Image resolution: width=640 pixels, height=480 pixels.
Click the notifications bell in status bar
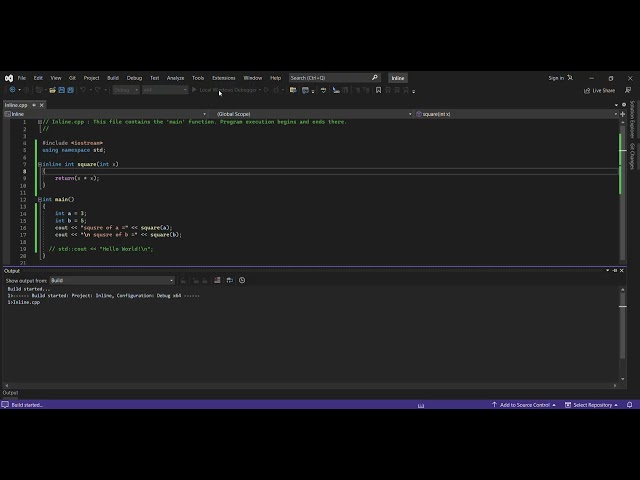[x=630, y=405]
